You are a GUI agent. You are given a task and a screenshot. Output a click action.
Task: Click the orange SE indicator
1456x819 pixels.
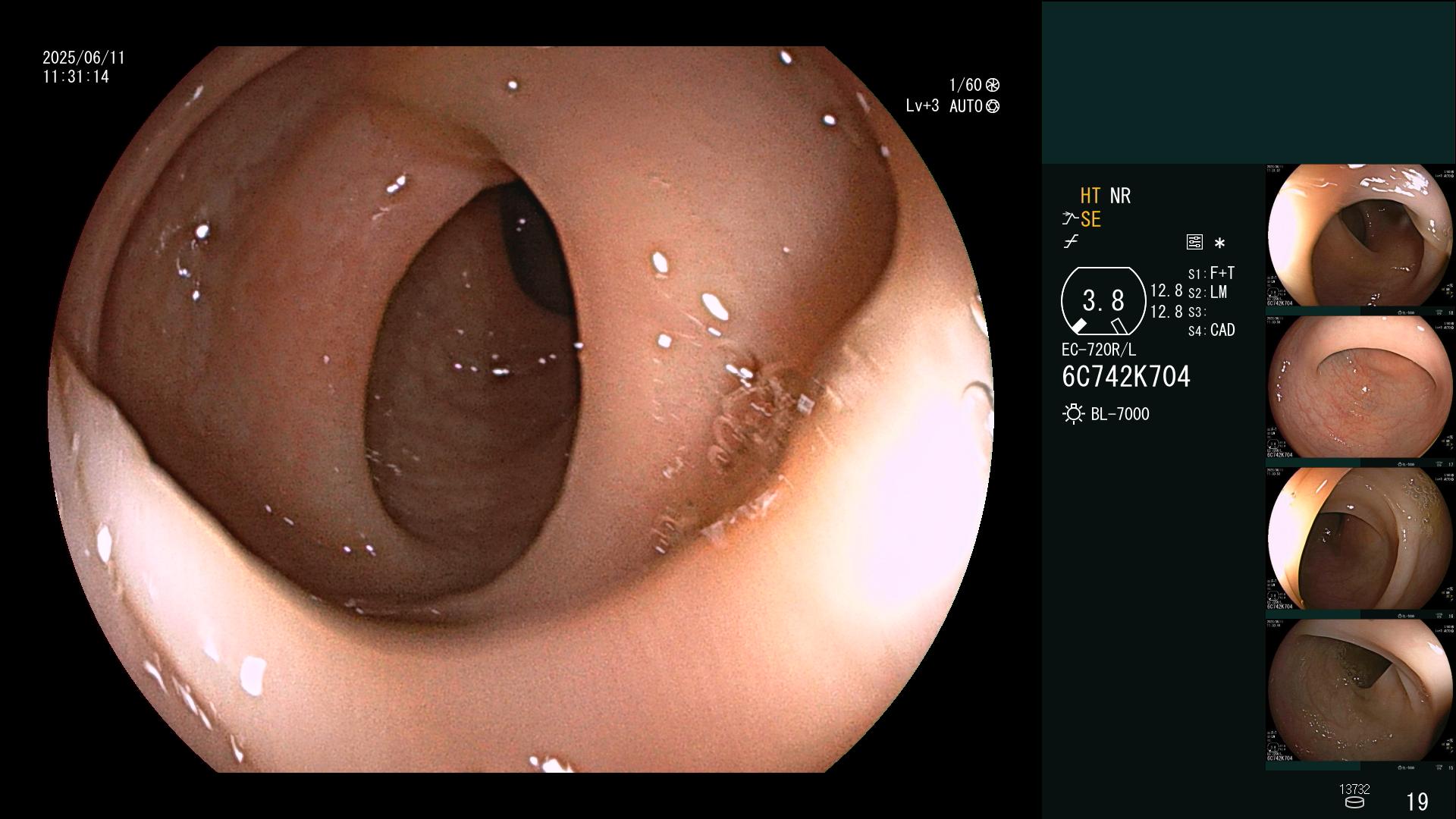pos(1090,219)
